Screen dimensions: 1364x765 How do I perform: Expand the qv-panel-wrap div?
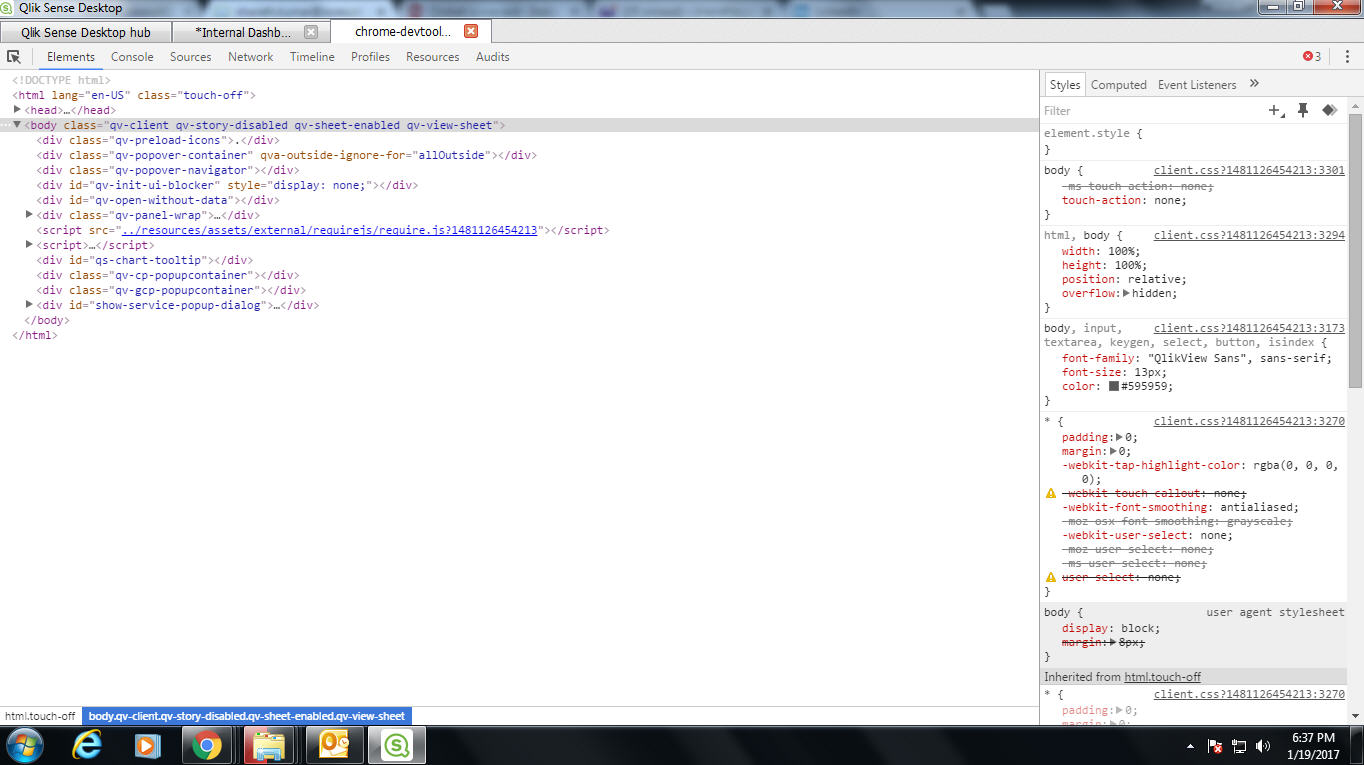pyautogui.click(x=29, y=215)
